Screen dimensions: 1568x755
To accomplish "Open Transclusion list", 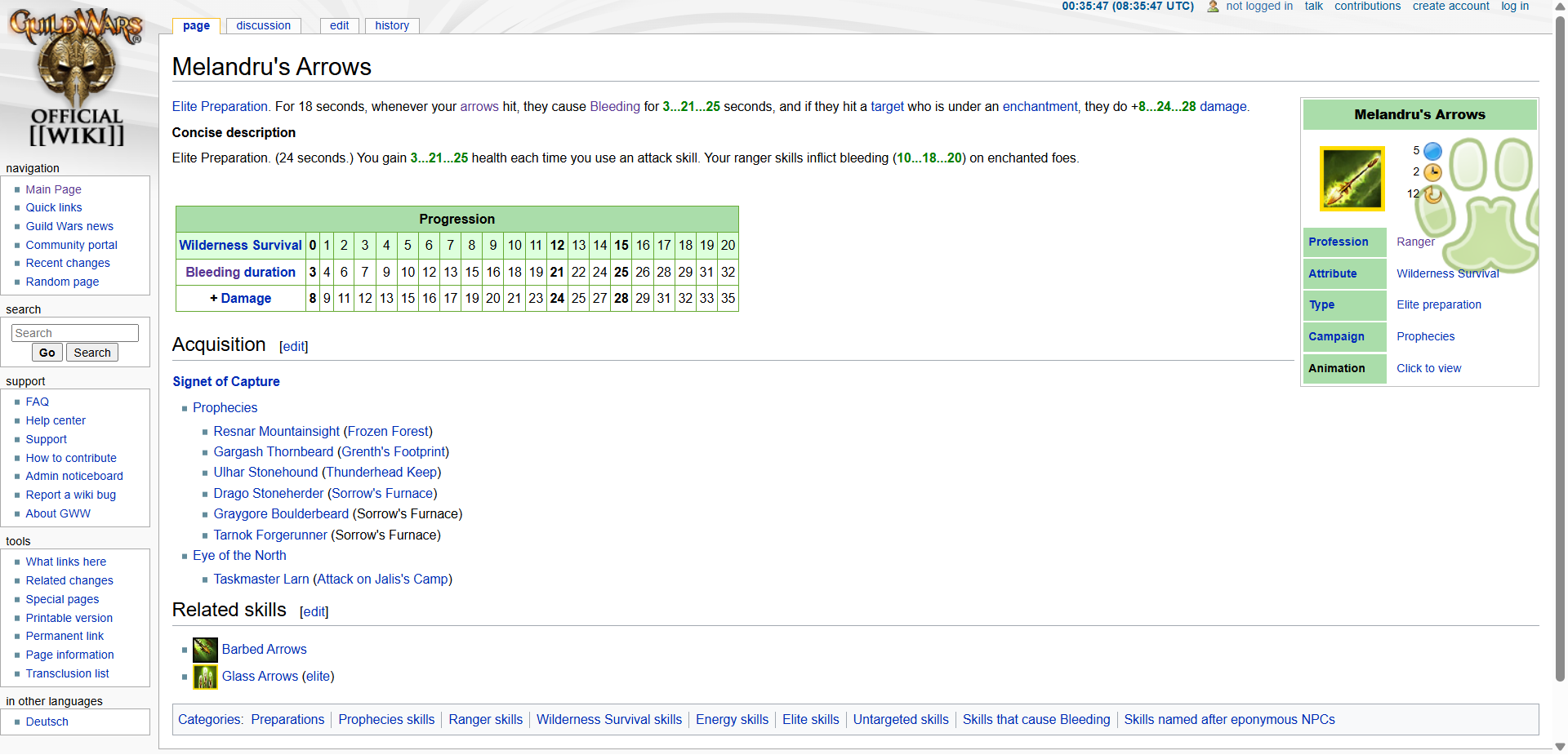I will coord(67,673).
